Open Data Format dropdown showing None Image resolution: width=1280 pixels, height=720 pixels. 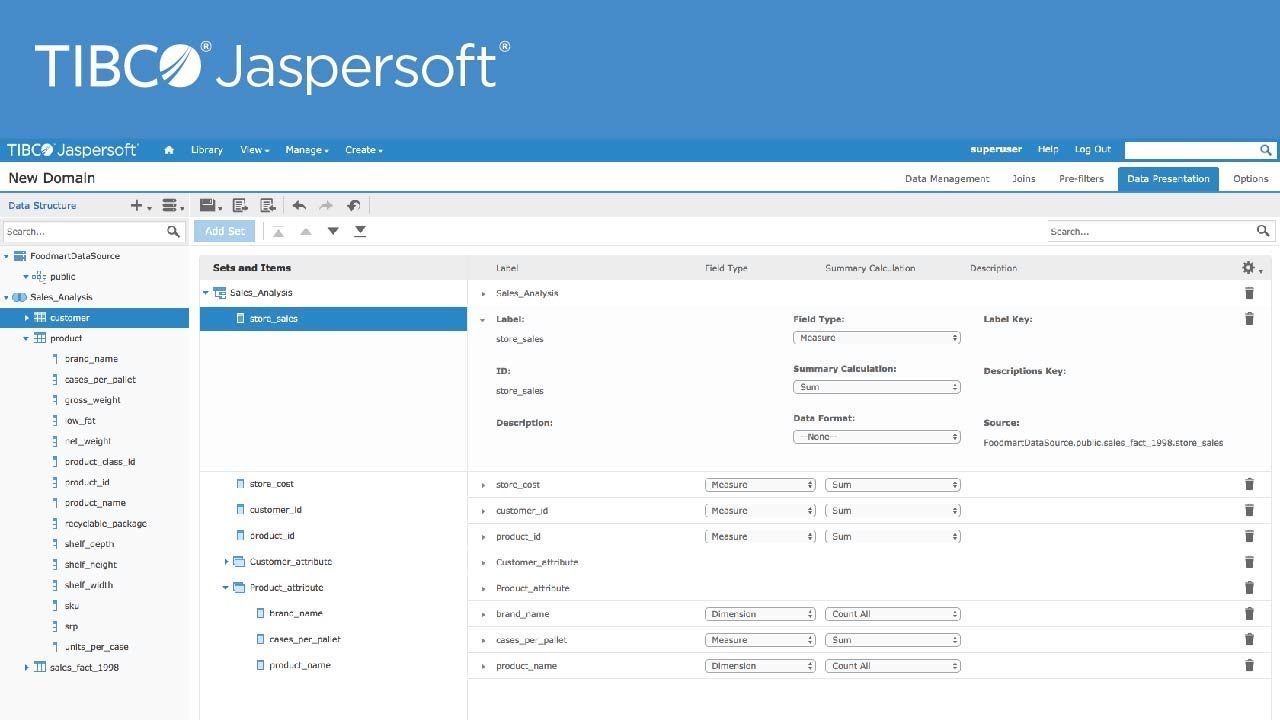tap(877, 437)
